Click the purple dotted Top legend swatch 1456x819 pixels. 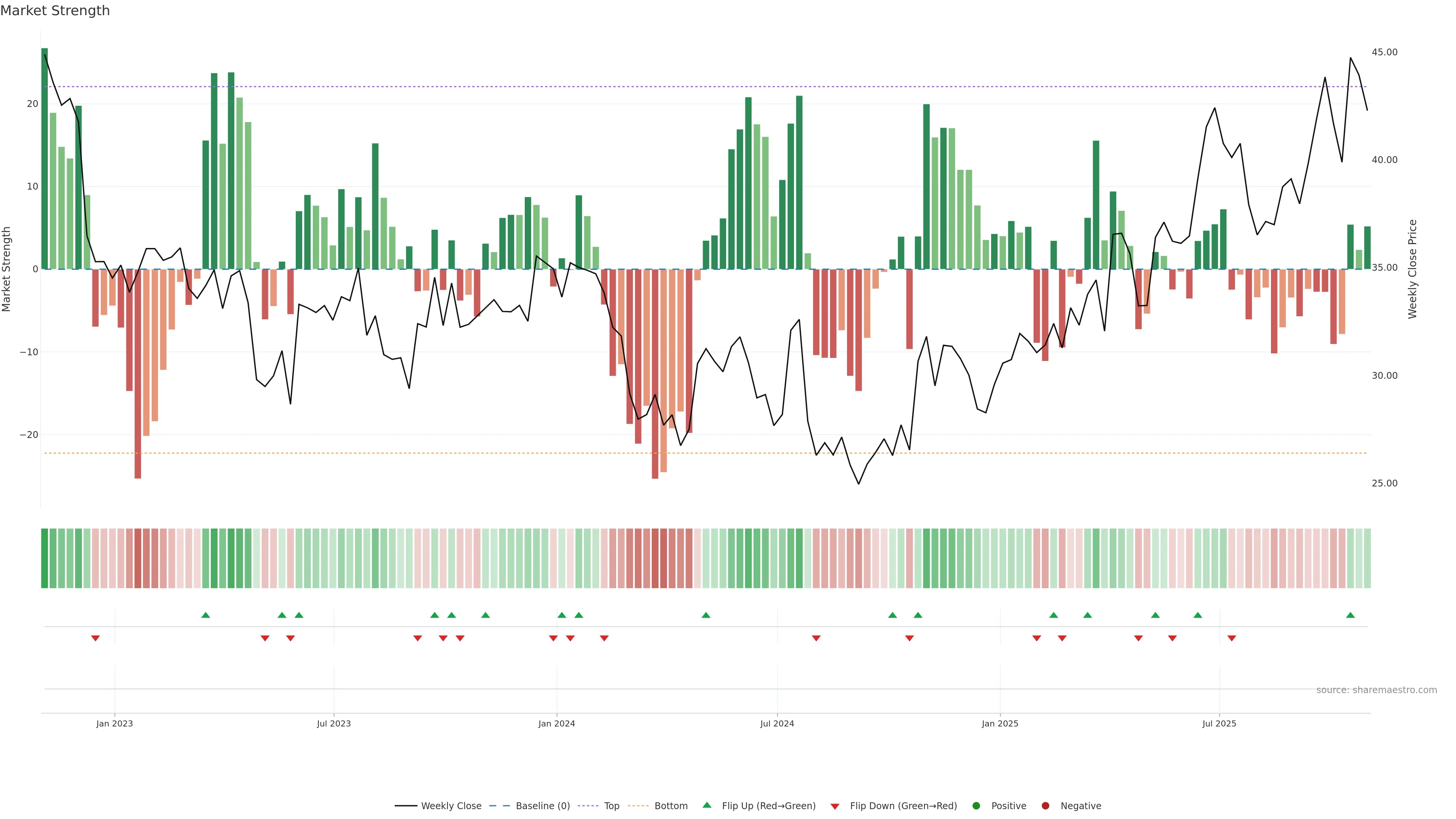point(588,805)
